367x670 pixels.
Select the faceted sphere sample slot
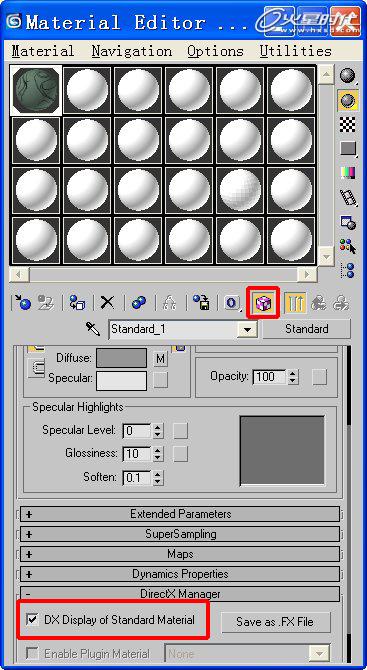240,191
